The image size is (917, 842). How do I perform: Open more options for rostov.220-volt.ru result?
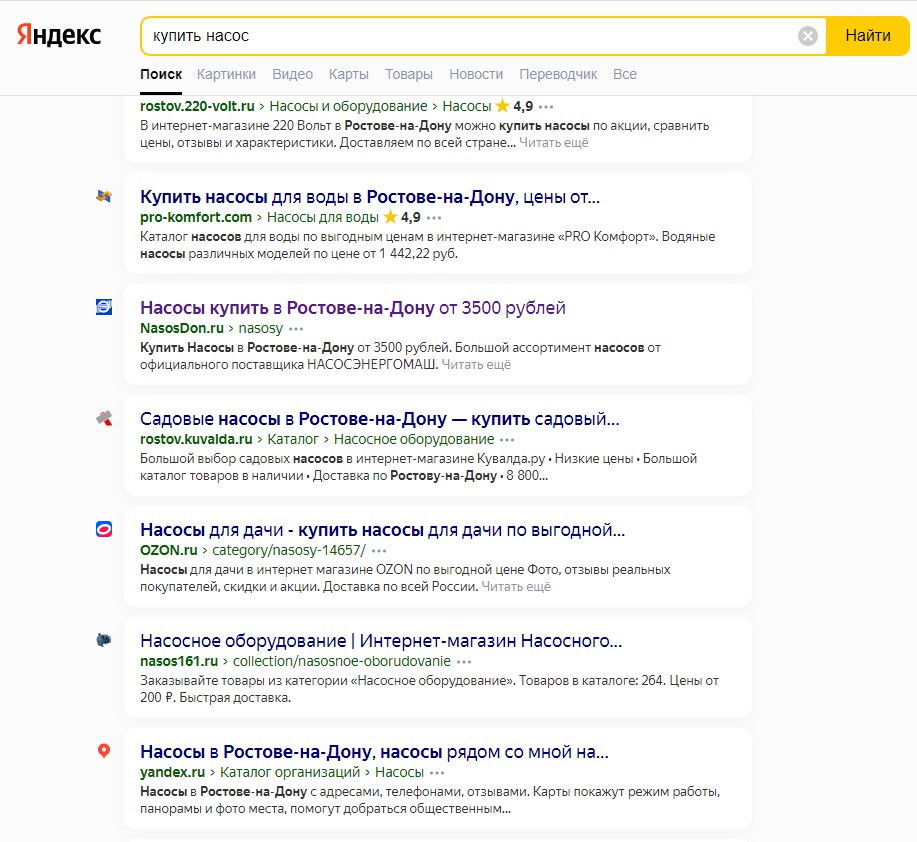coord(546,107)
